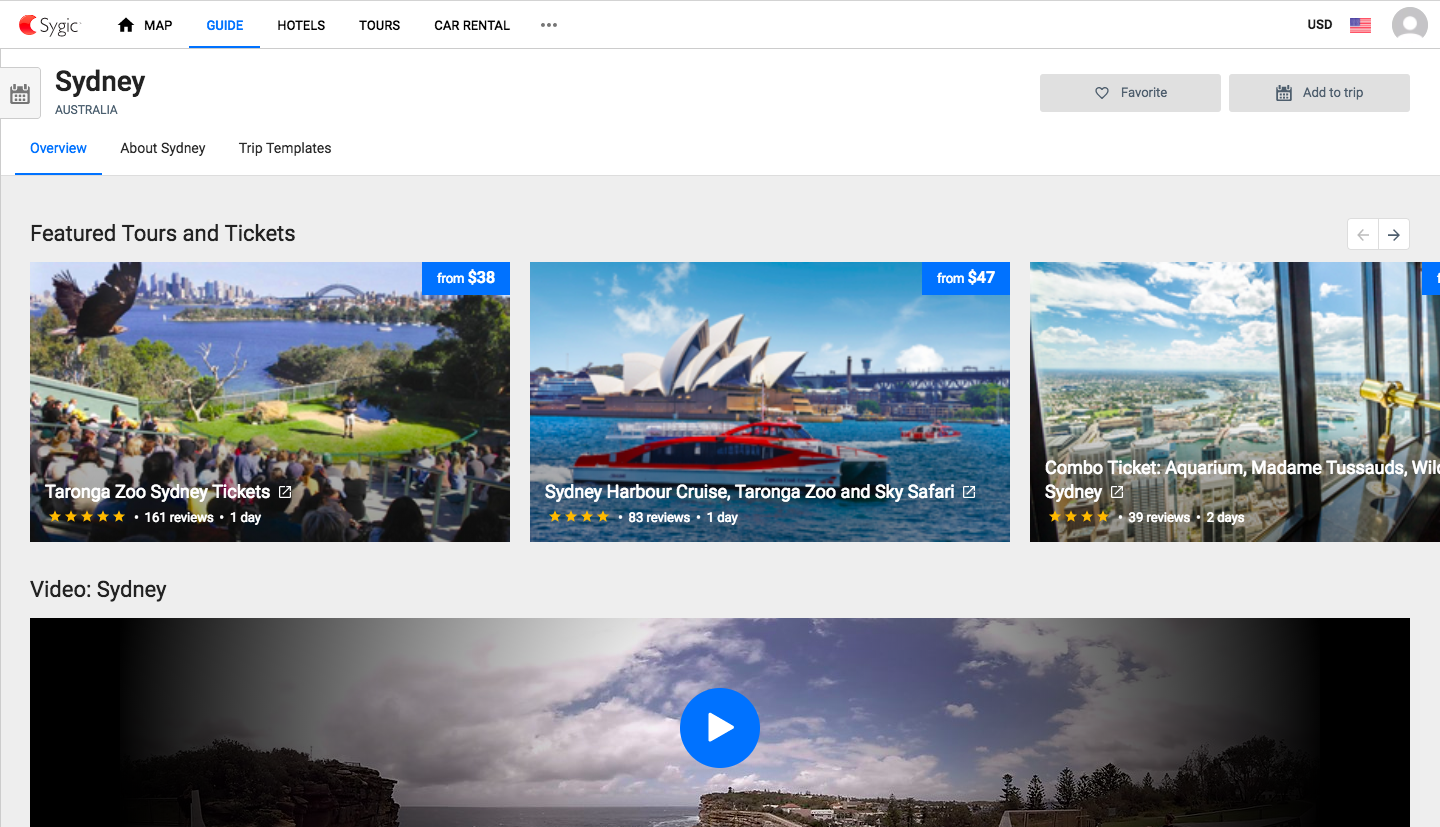Open the user profile avatar

(1410, 25)
